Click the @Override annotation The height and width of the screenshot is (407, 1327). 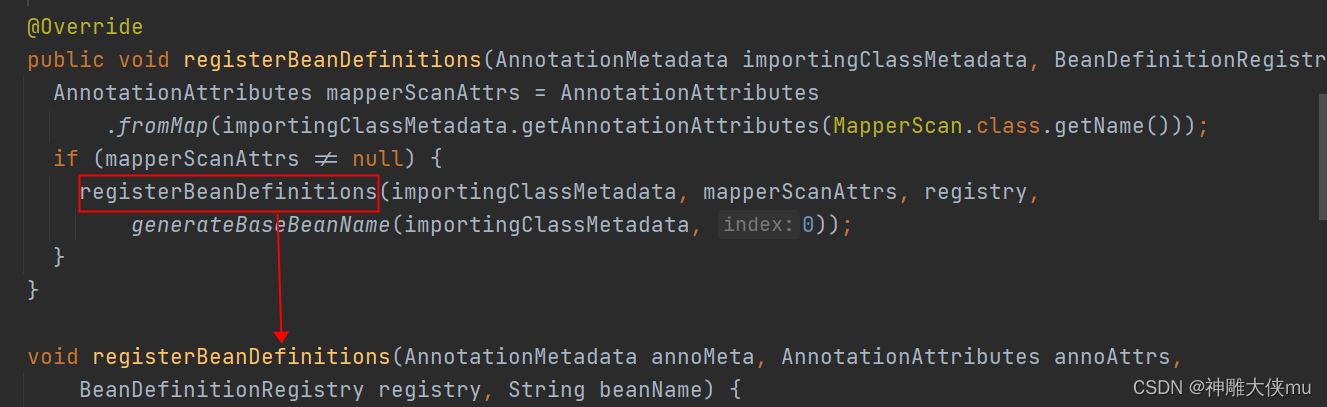[85, 27]
